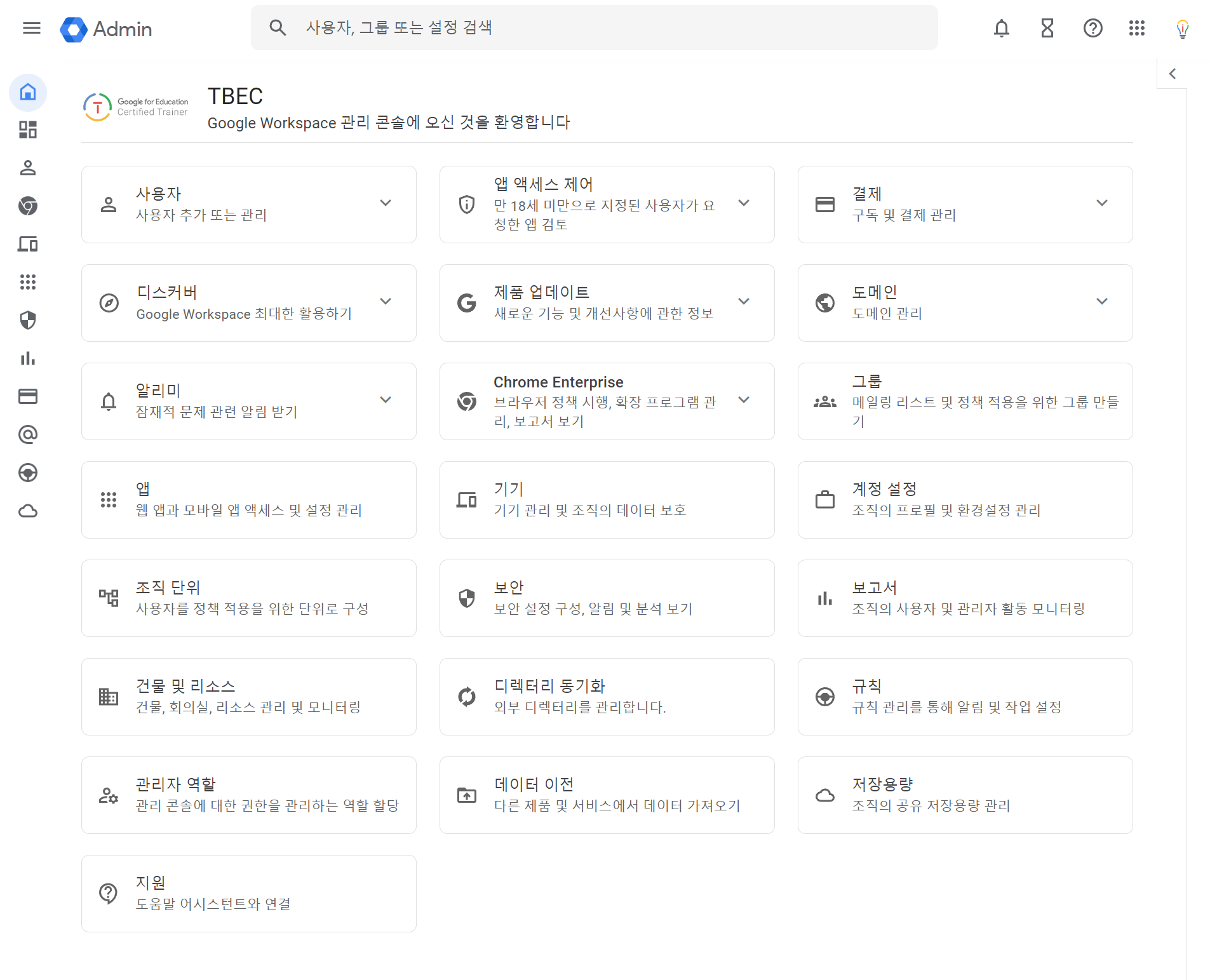Open the tasks hourglass icon
The height and width of the screenshot is (980, 1210).
click(x=1047, y=28)
